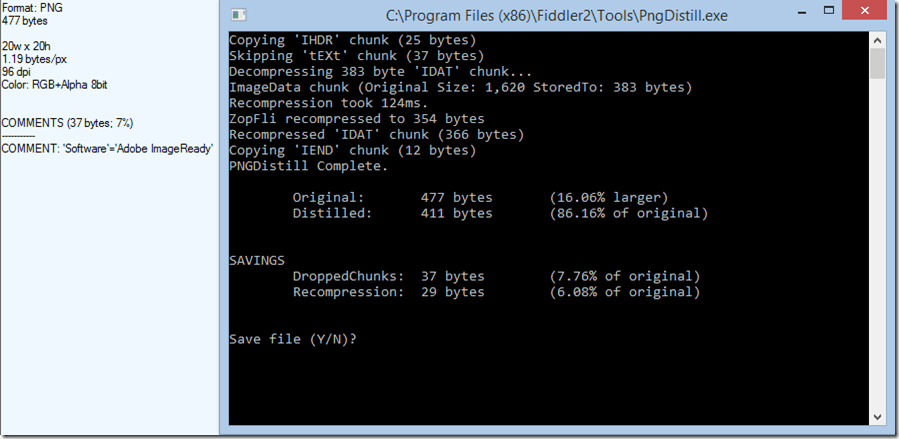Click the console vertical scrollbar thumb
899x439 pixels.
[877, 64]
